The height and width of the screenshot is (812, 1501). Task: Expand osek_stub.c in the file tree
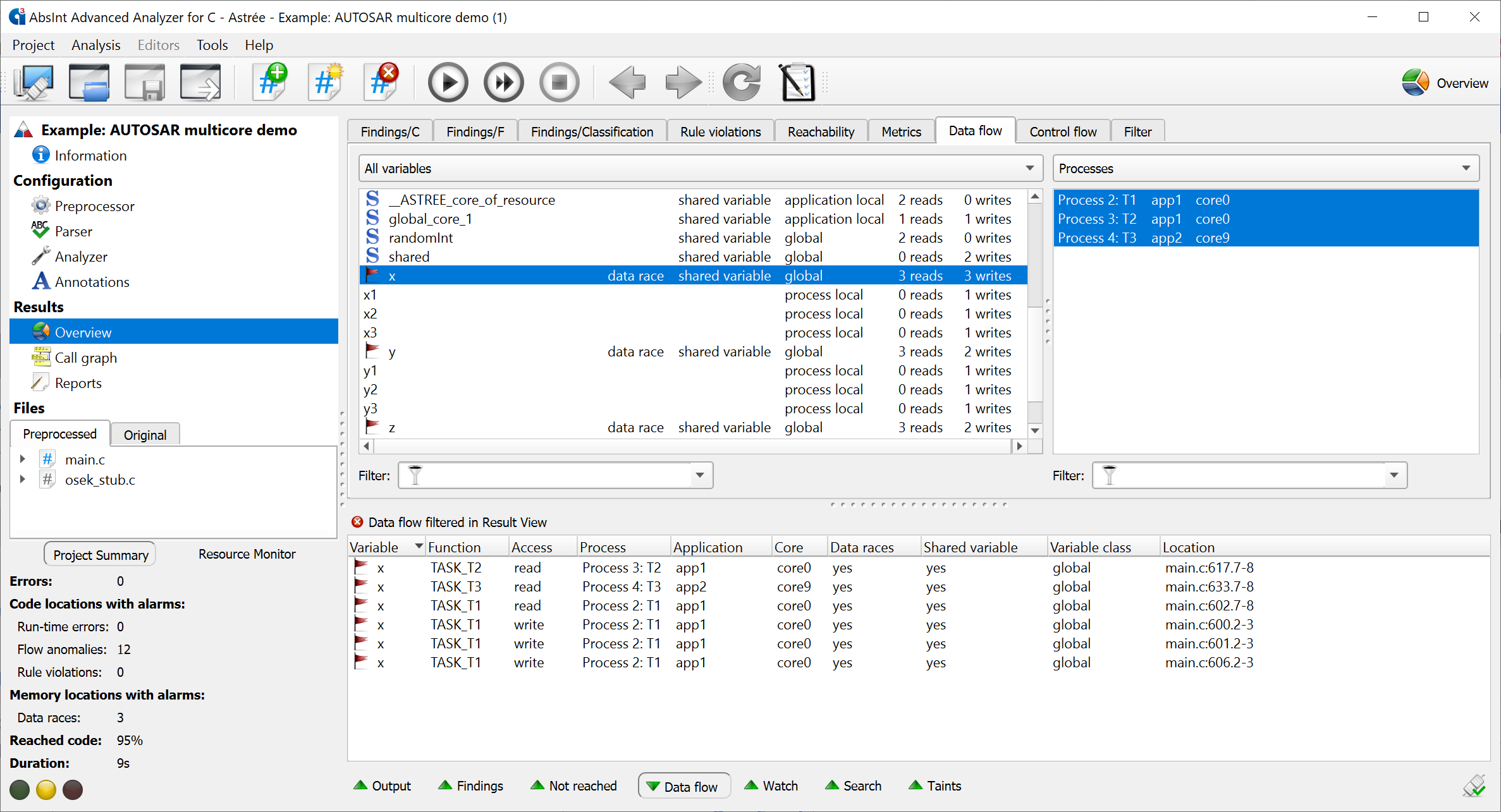coord(23,479)
